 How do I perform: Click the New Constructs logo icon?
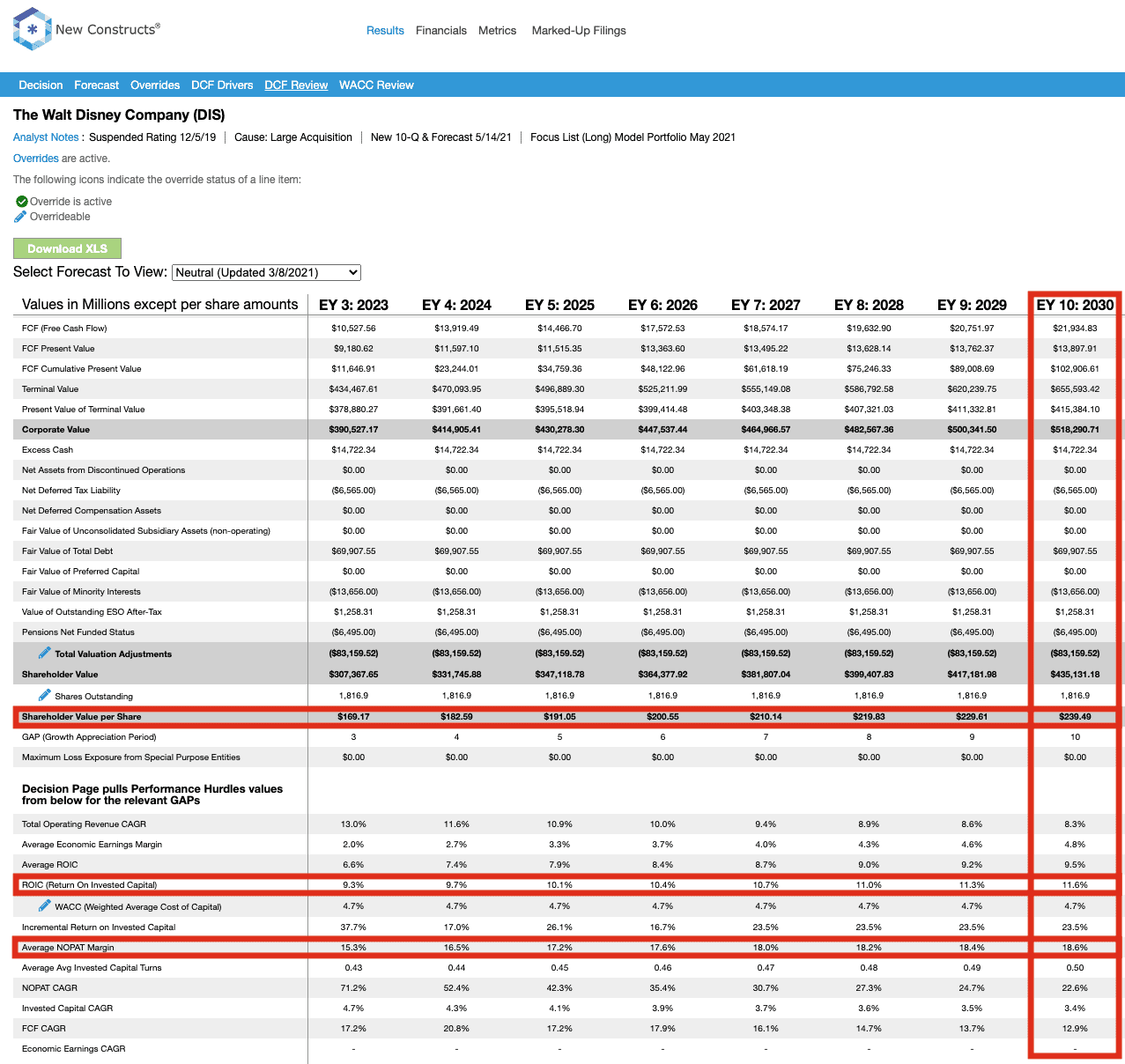click(33, 29)
